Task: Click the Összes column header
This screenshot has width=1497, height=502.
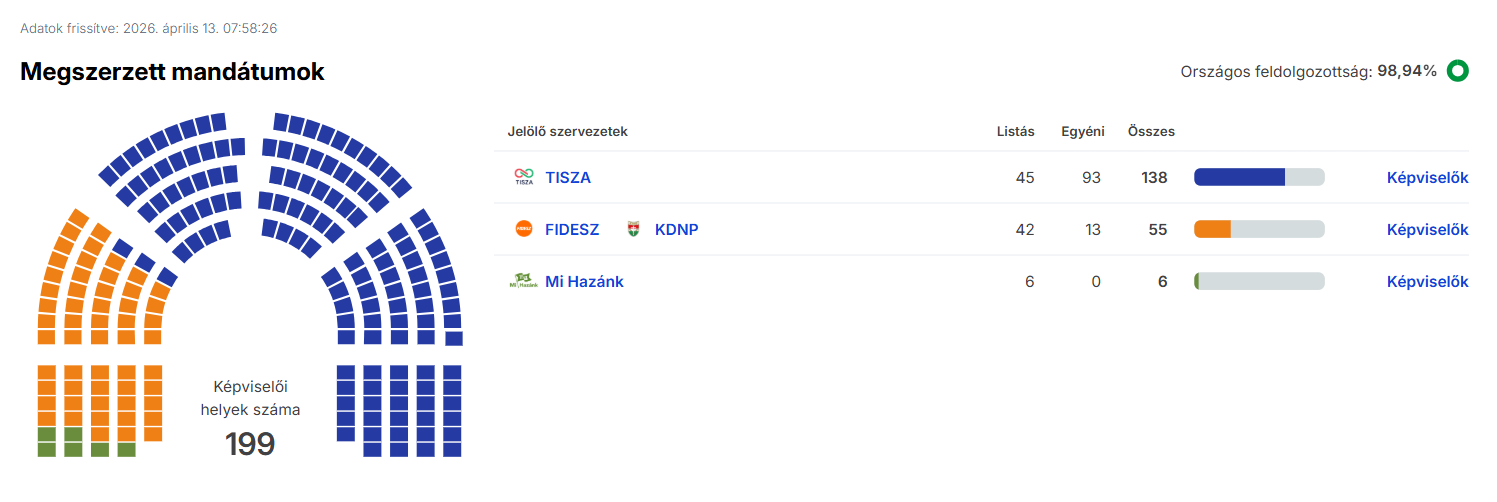Action: (x=1151, y=131)
